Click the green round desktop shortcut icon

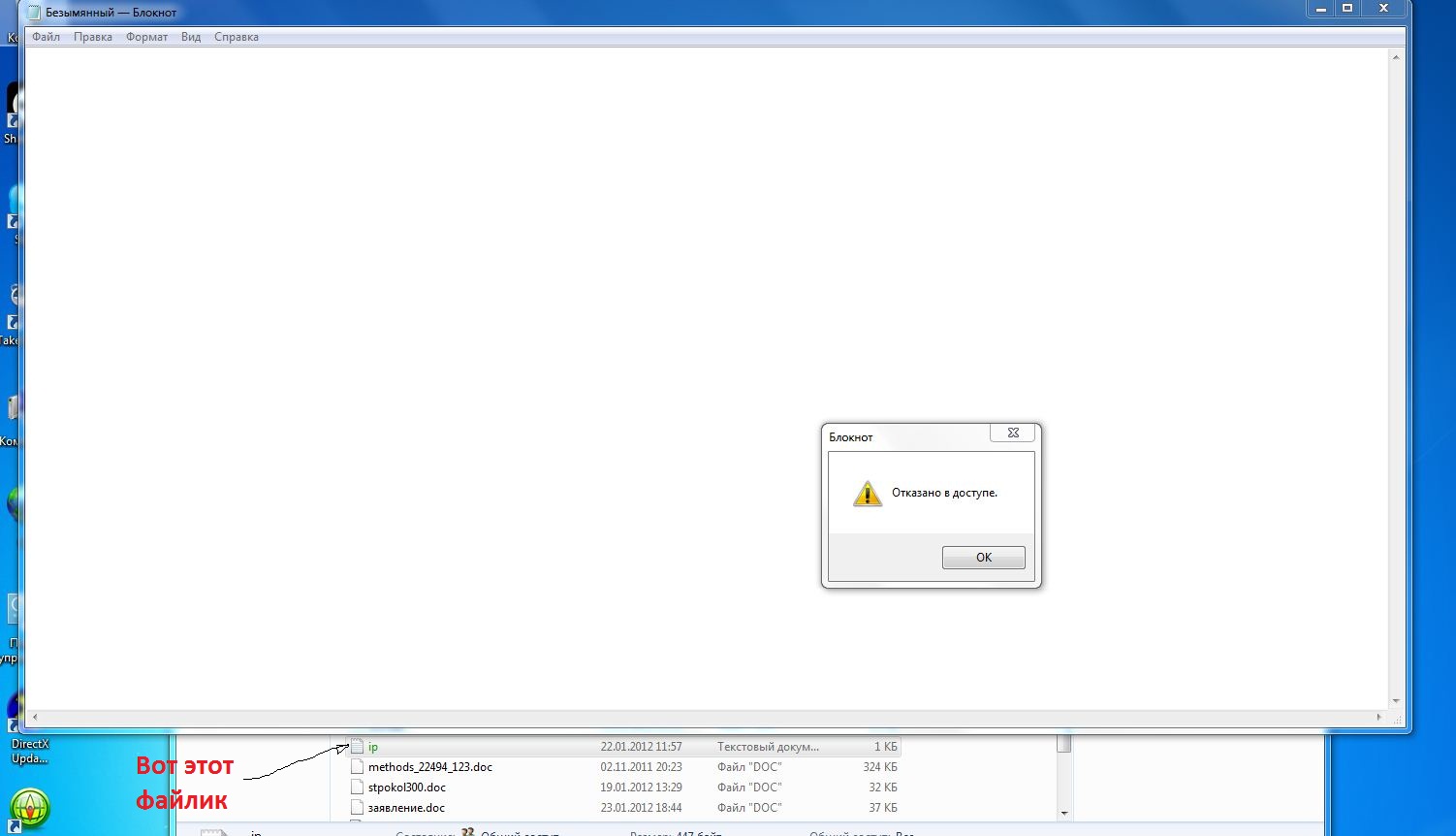pos(29,808)
